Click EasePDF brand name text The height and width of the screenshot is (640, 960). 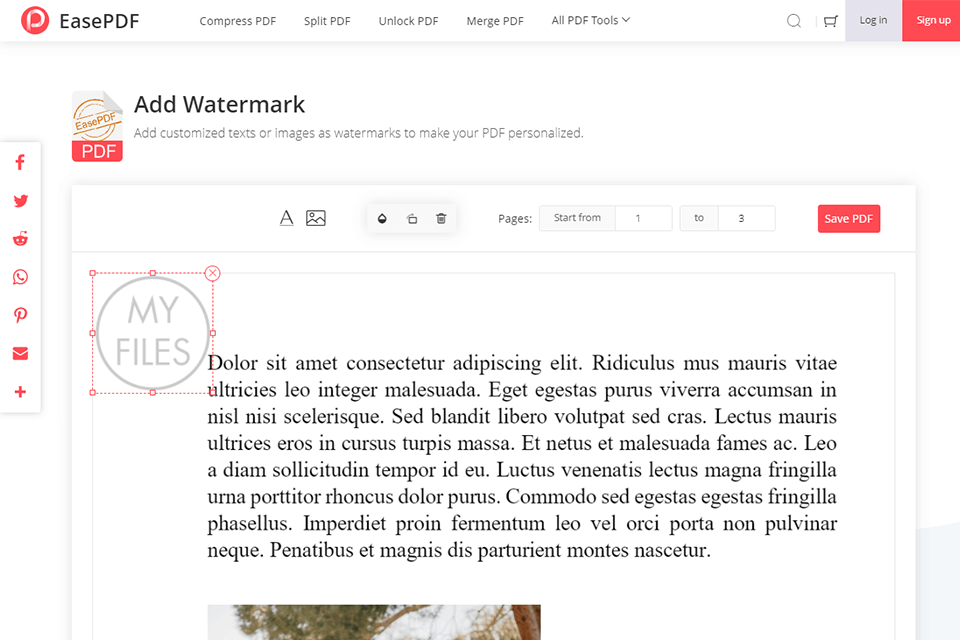click(99, 21)
